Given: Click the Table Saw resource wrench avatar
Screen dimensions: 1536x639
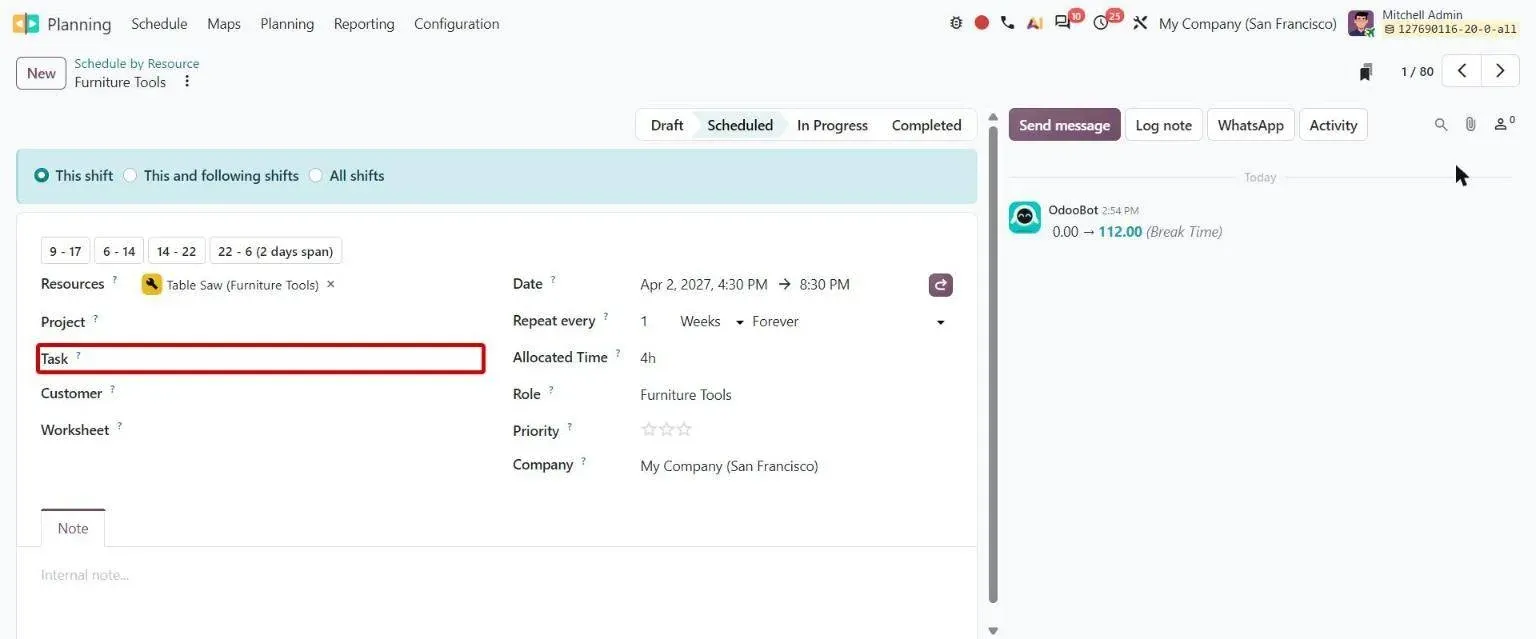Looking at the screenshot, I should 152,284.
